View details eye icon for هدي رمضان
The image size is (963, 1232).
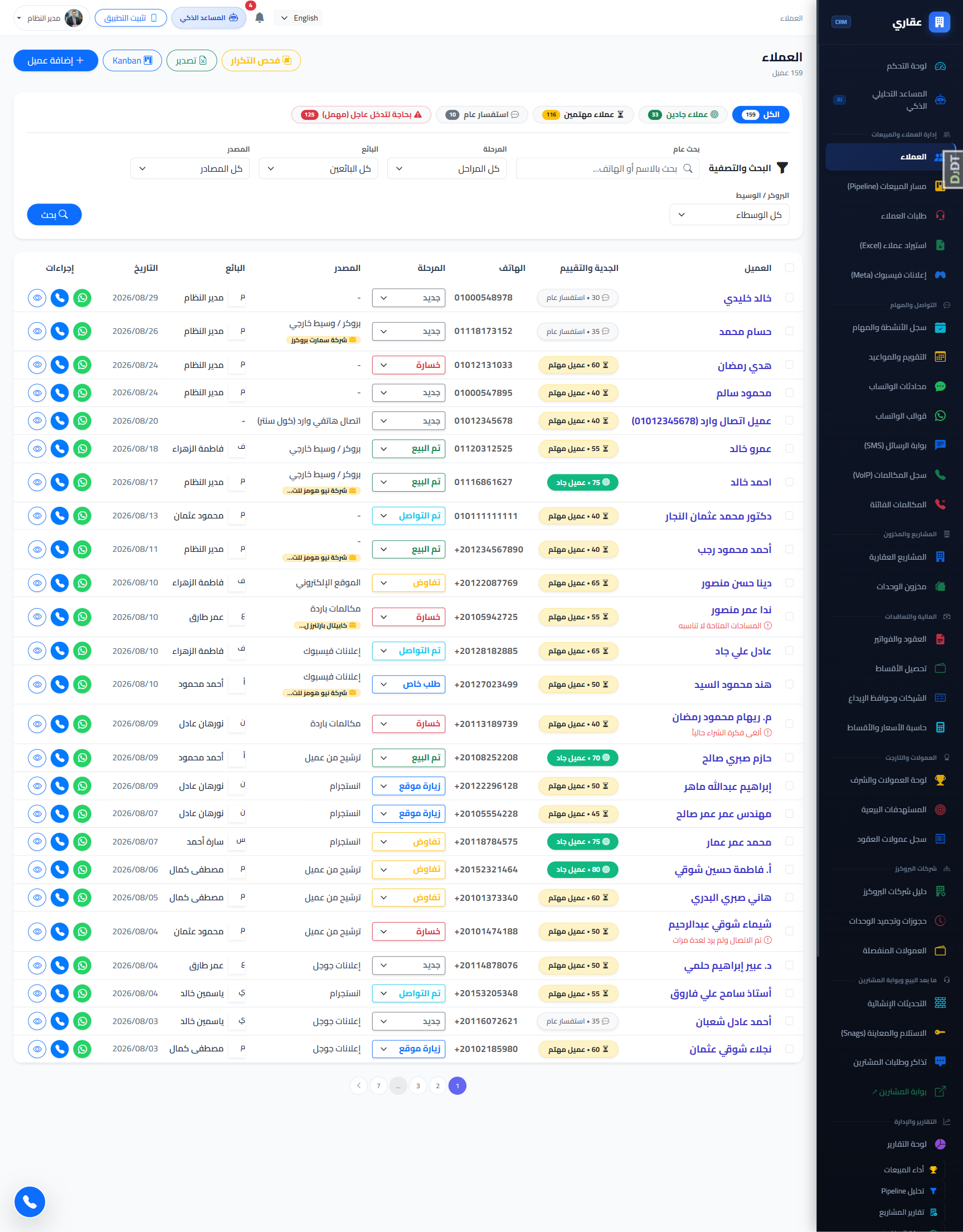37,365
